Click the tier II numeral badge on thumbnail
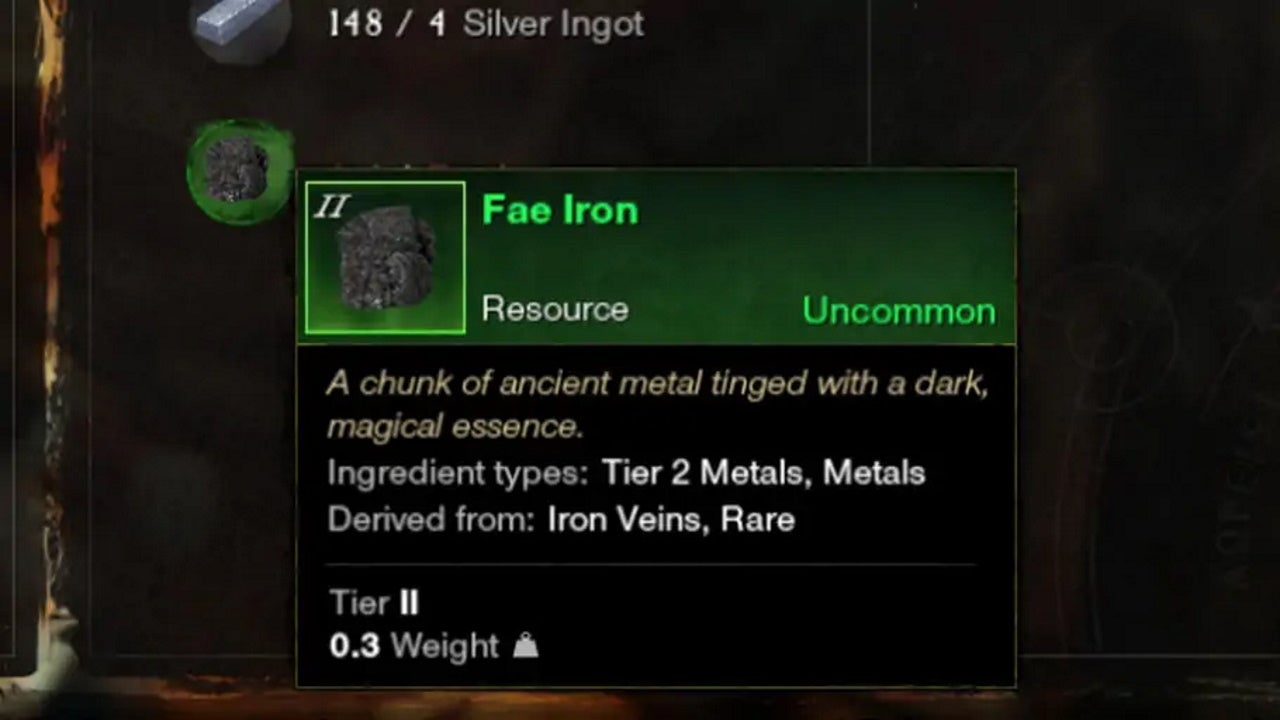Viewport: 1280px width, 720px height. point(331,207)
